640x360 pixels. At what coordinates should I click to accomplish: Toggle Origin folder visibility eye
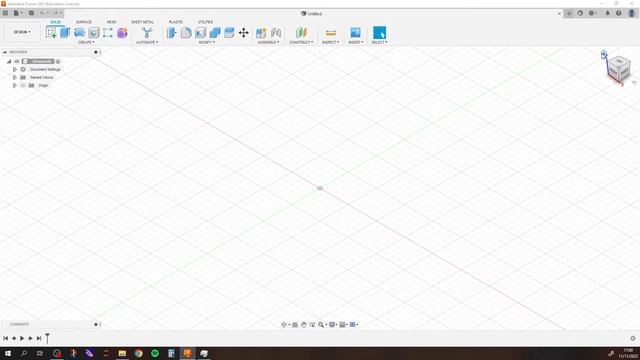(x=23, y=85)
